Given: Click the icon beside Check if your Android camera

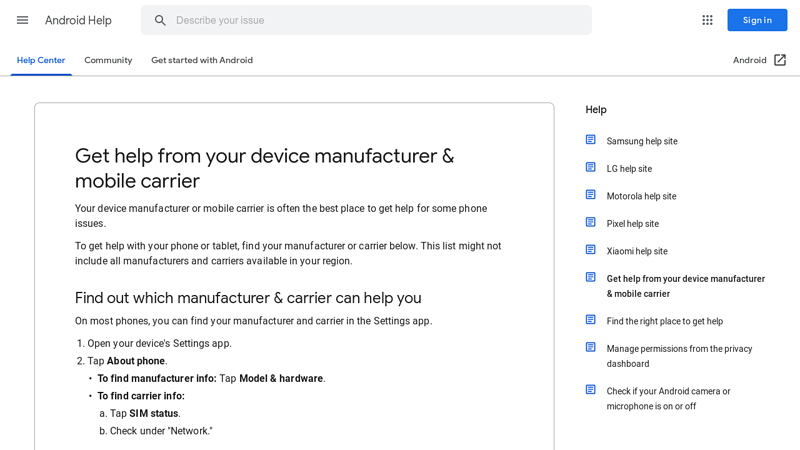Looking at the screenshot, I should [590, 390].
